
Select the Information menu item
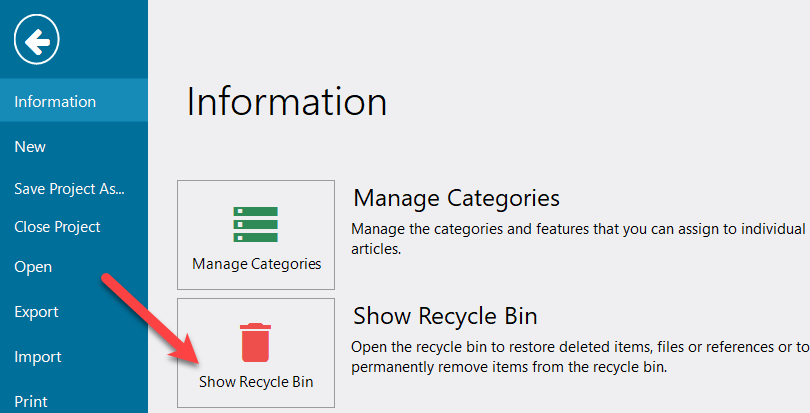[55, 102]
